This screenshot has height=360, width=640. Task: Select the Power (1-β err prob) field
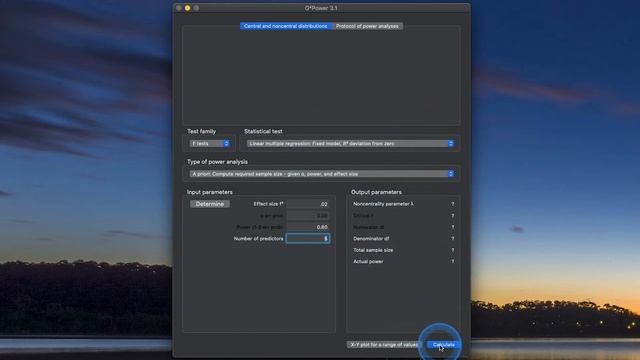(308, 227)
